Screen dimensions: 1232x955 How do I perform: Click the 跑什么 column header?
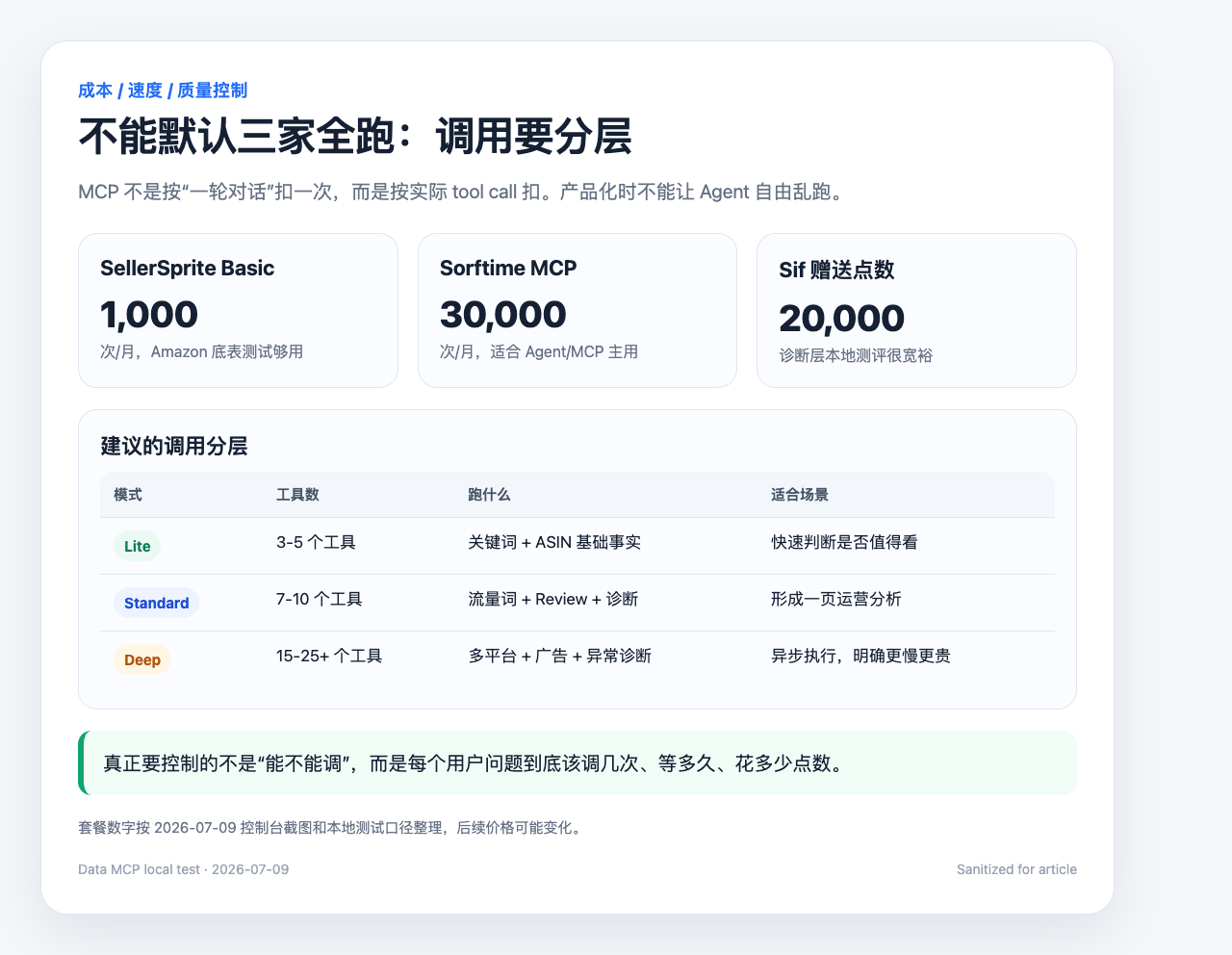point(490,495)
